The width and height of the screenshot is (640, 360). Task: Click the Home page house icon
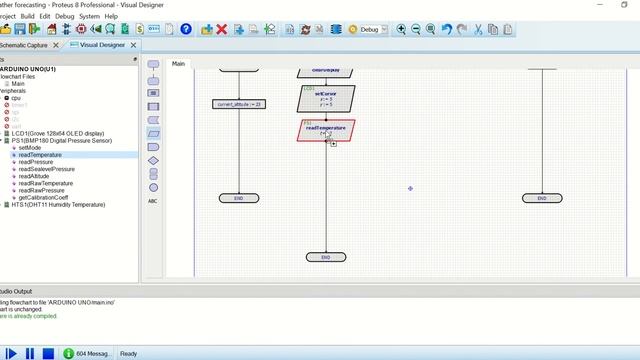coord(52,29)
